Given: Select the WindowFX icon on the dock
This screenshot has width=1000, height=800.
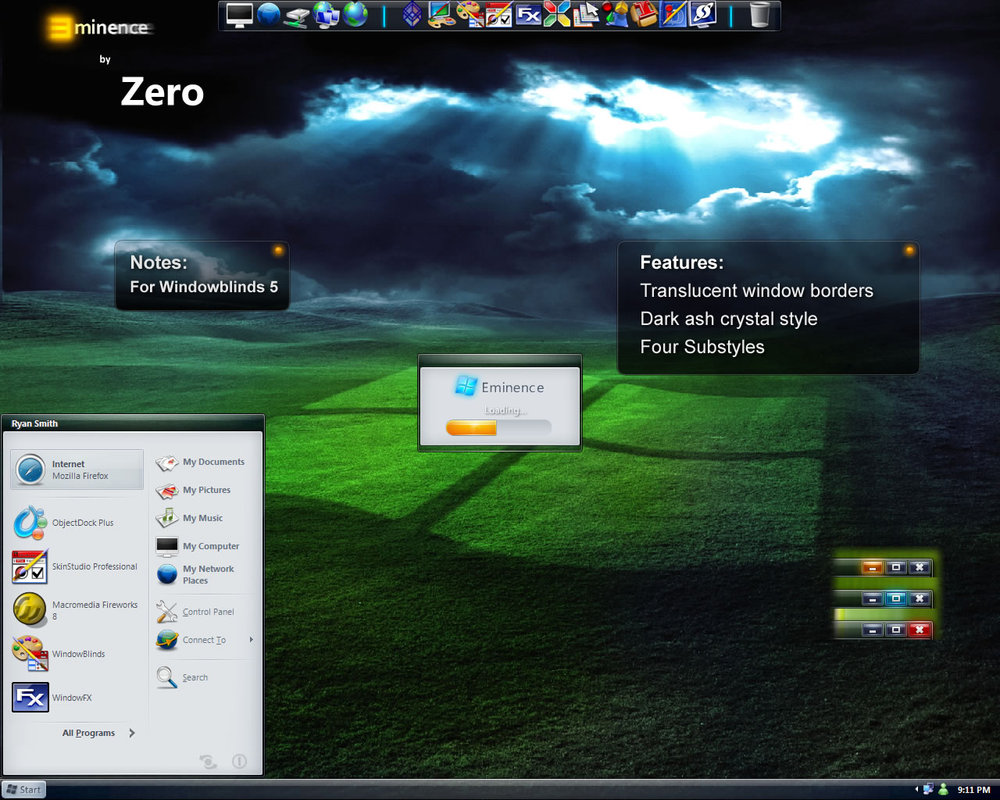Looking at the screenshot, I should pos(529,15).
